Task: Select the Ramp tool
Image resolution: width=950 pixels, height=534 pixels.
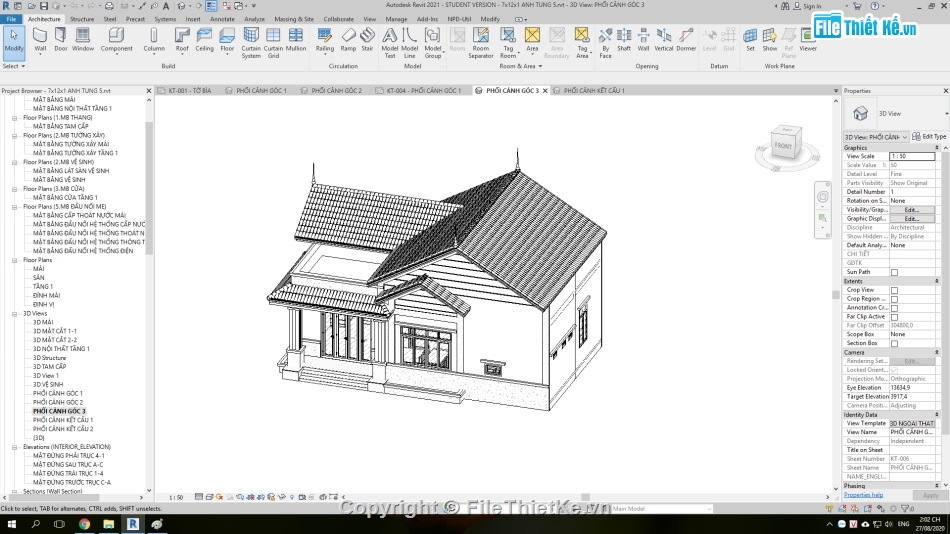Action: 348,40
